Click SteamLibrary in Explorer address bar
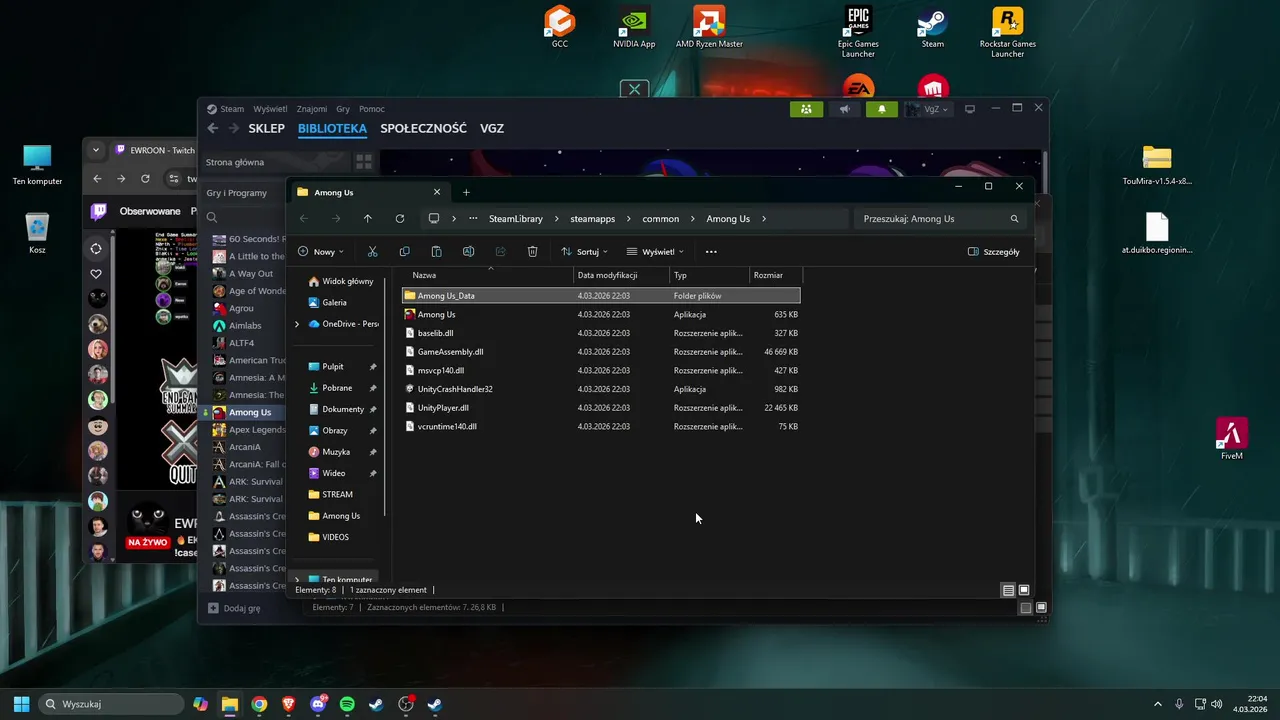The width and height of the screenshot is (1280, 720). [516, 219]
